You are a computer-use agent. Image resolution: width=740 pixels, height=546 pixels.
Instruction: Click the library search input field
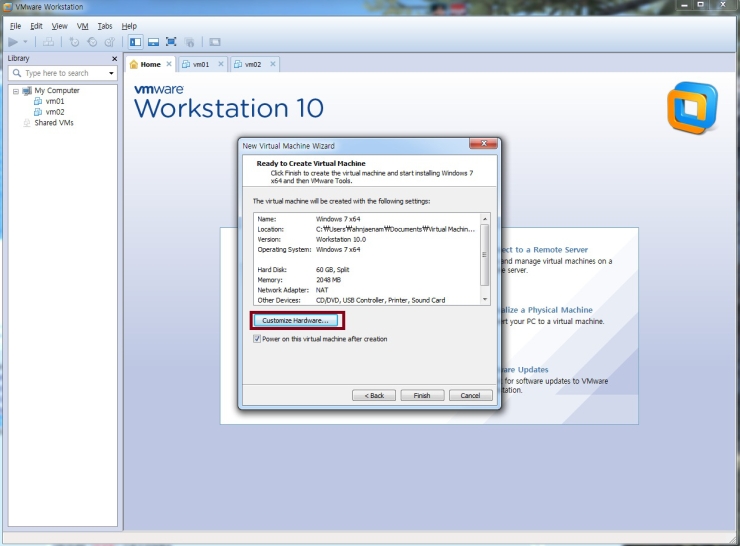point(62,73)
